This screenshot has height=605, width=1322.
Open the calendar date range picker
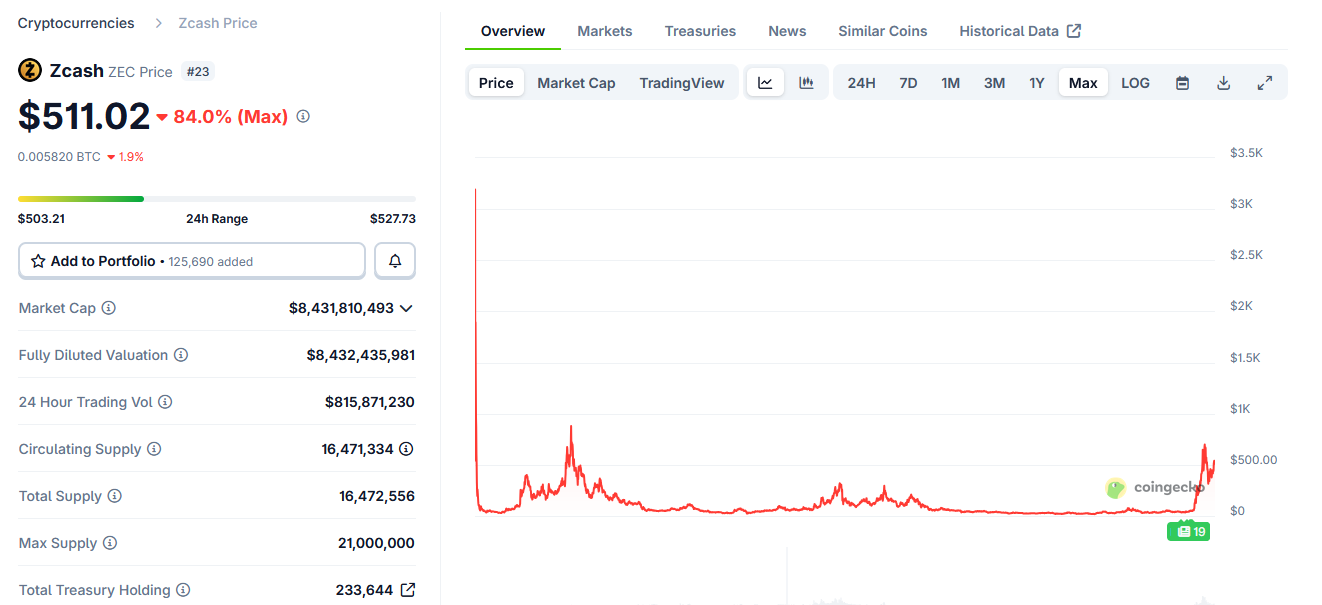1182,83
